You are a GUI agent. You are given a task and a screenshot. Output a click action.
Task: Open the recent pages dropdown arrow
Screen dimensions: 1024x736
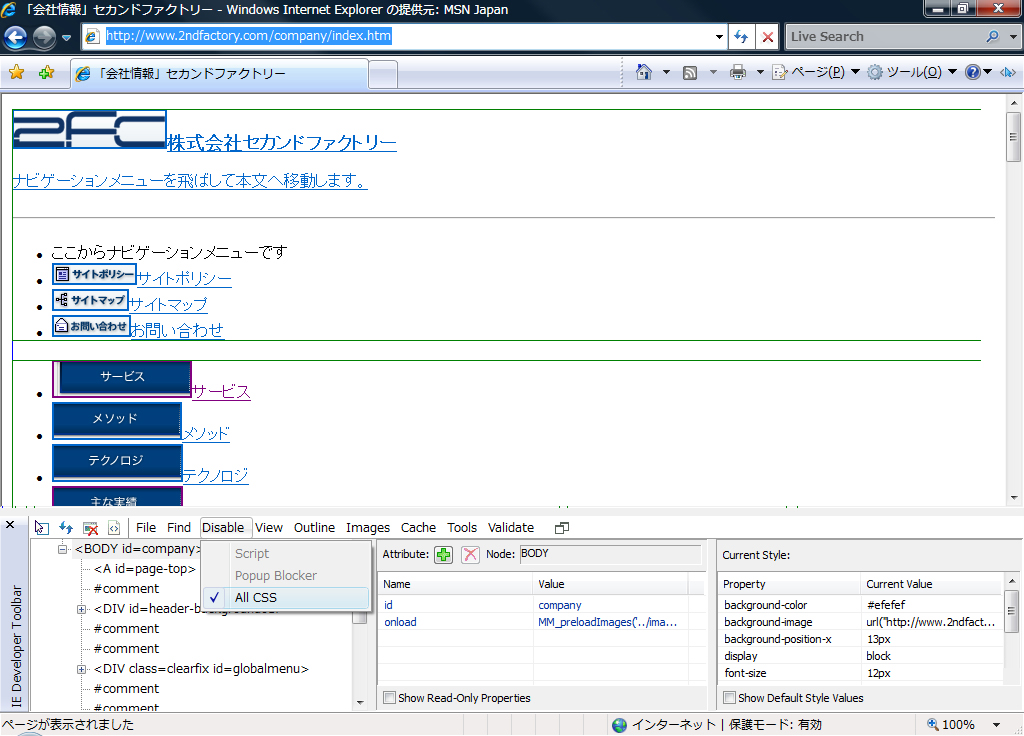66,37
